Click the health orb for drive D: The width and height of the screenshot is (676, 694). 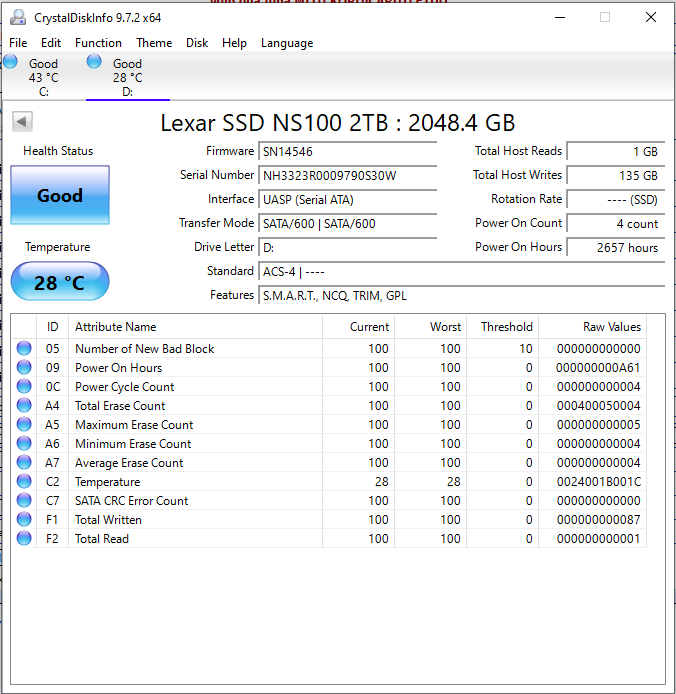(x=95, y=62)
